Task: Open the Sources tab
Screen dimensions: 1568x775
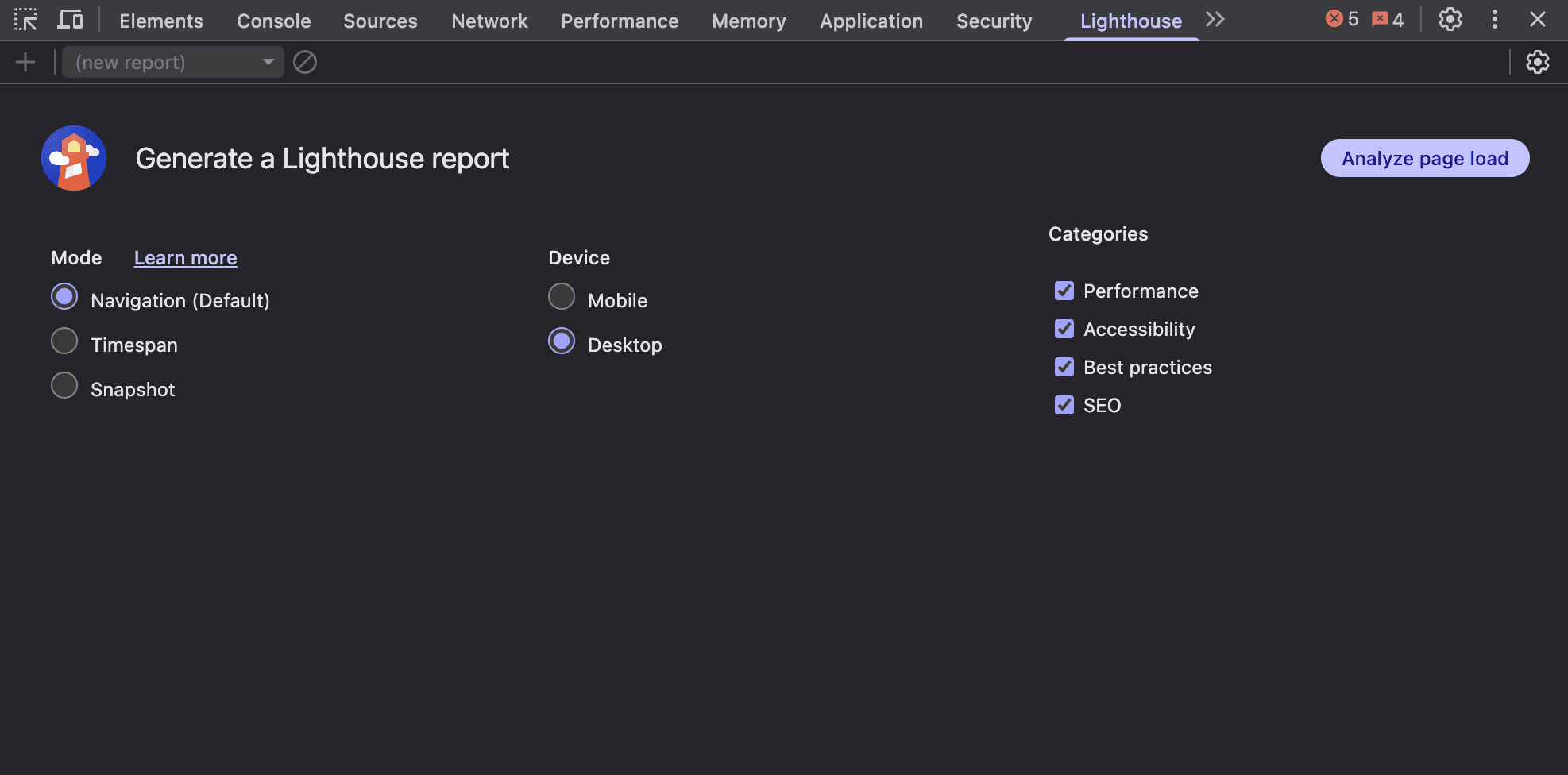Action: tap(380, 21)
